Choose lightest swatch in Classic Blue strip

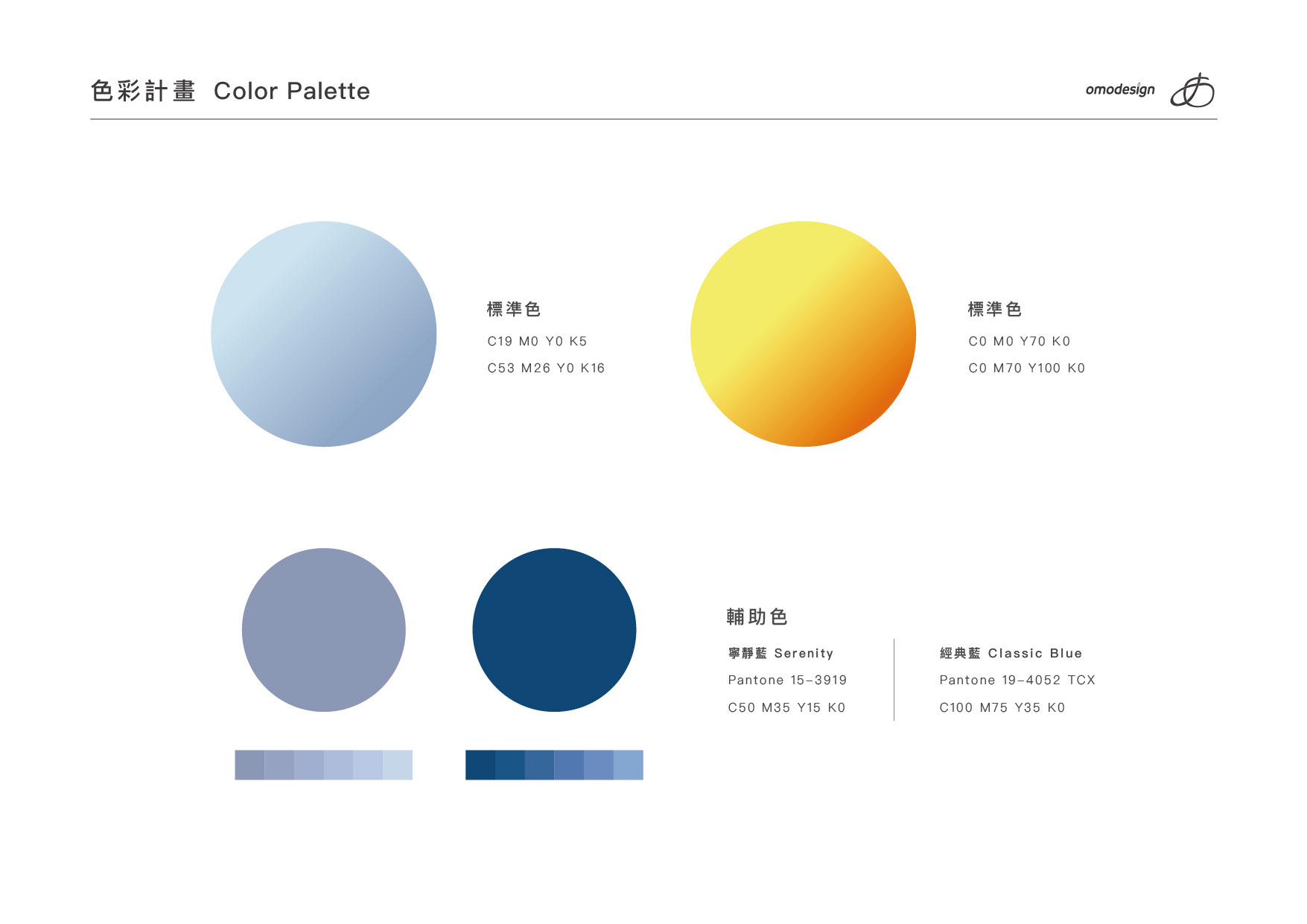[x=629, y=765]
